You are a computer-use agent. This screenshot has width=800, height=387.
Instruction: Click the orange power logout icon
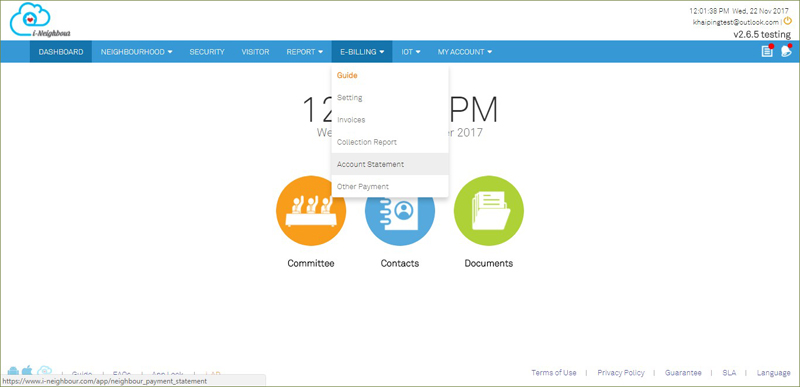pyautogui.click(x=788, y=21)
